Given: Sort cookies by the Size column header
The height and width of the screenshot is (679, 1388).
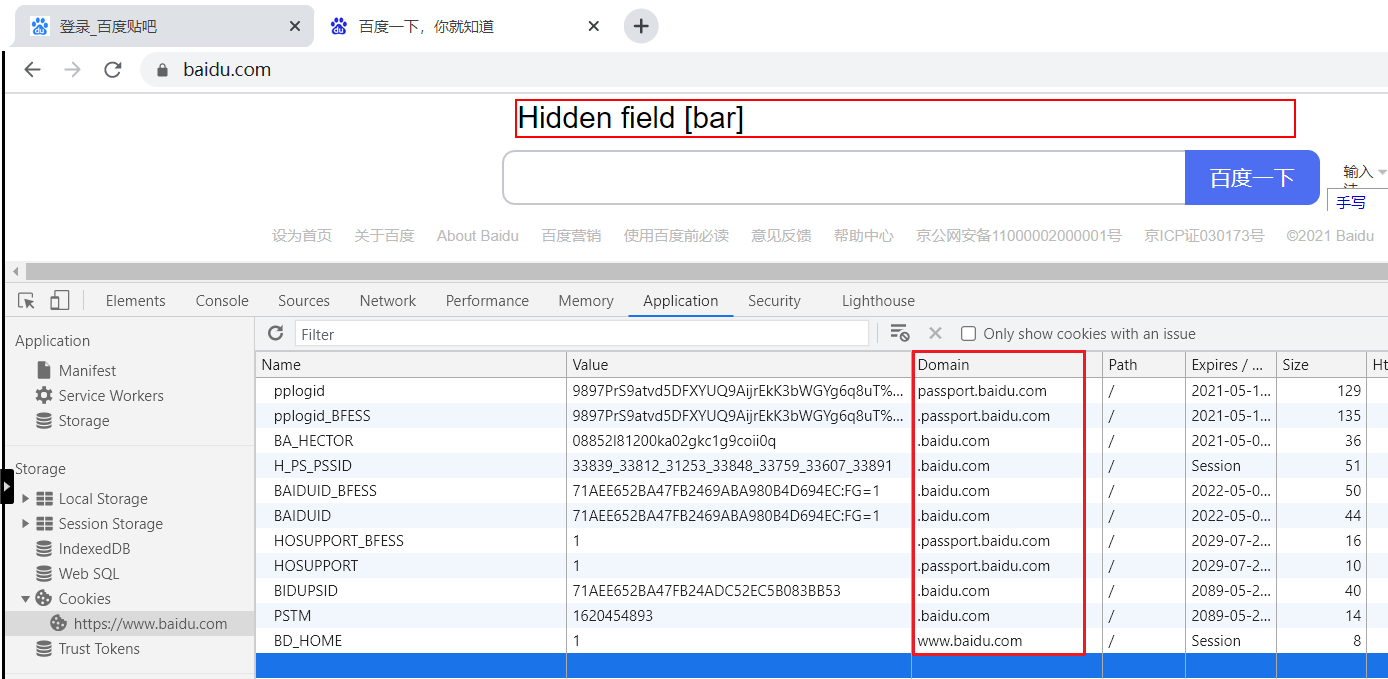Looking at the screenshot, I should tap(1320, 364).
